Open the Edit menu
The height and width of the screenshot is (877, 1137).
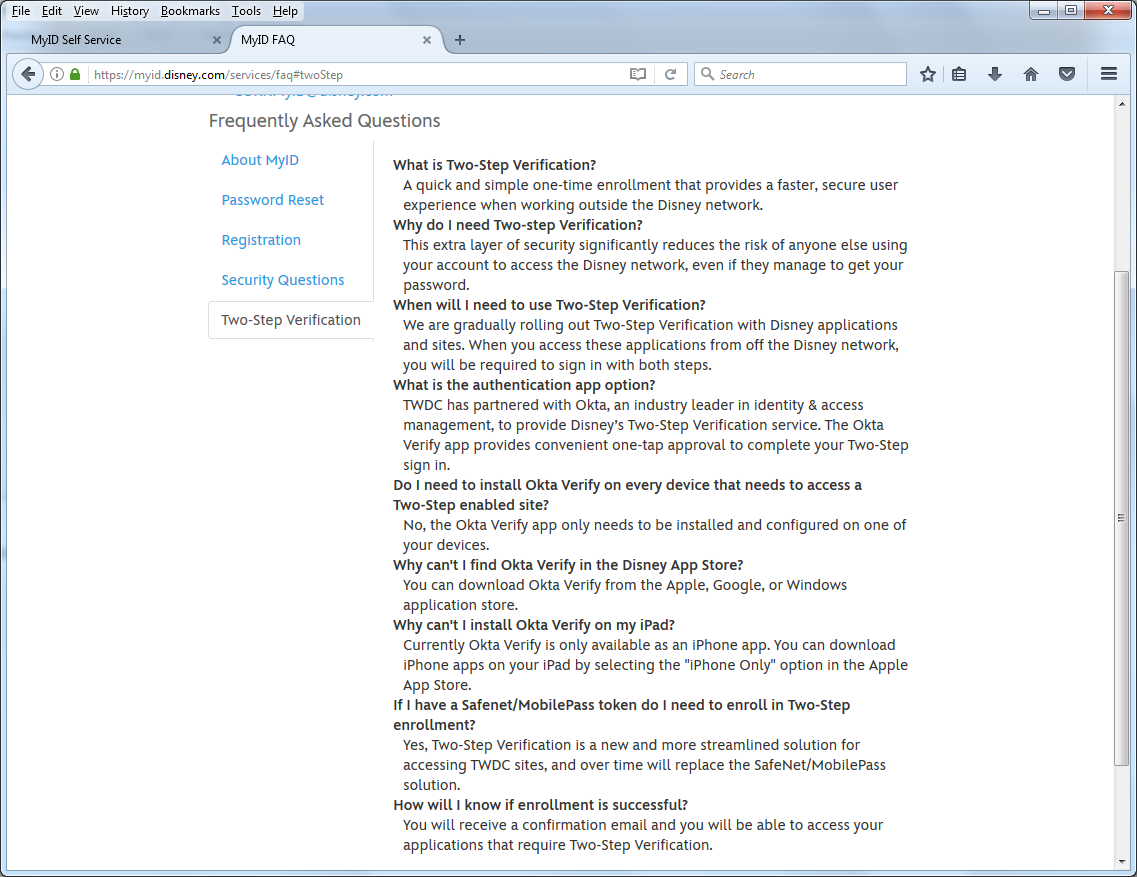(51, 11)
